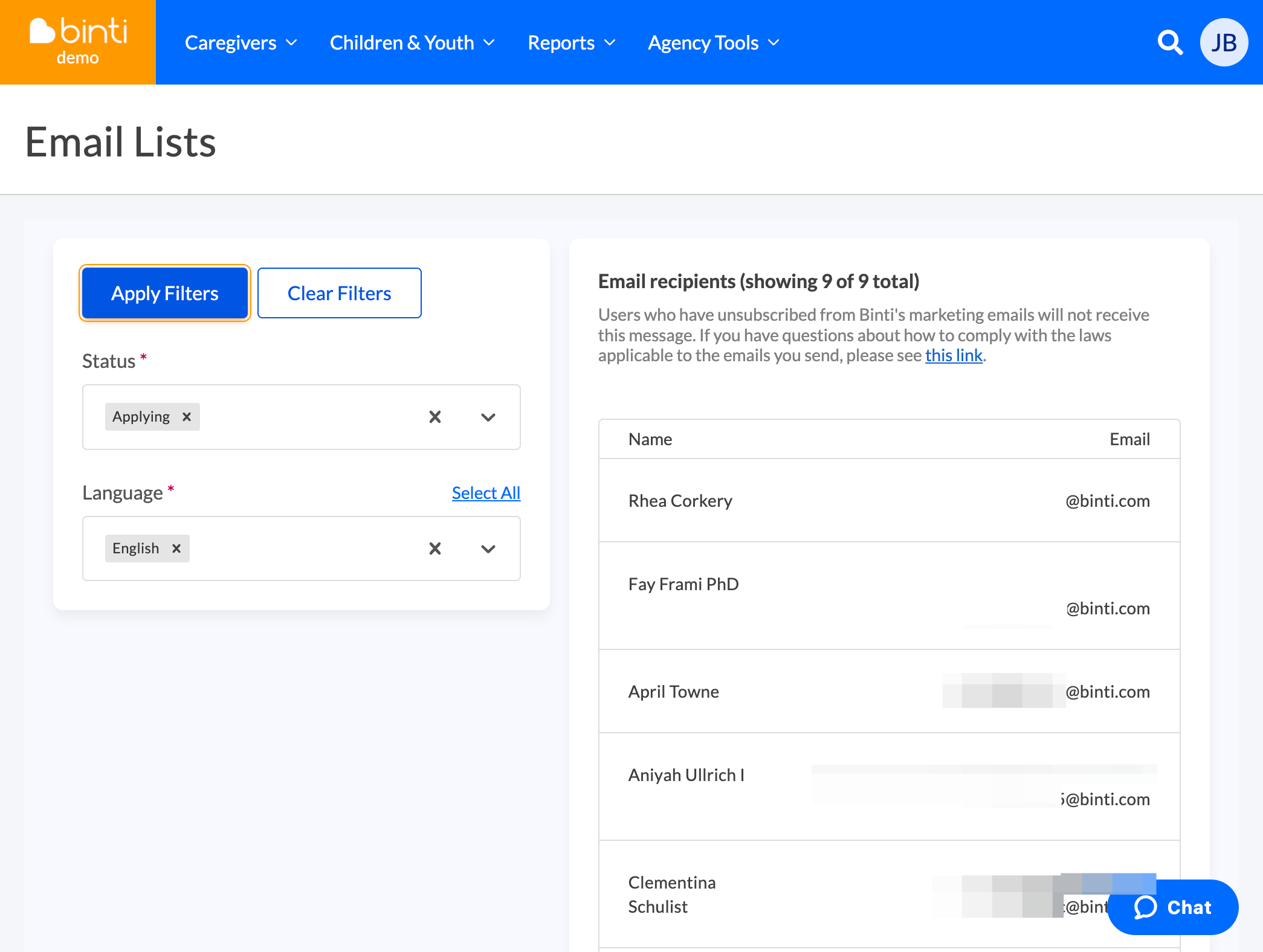Go to Binti demo home logo
This screenshot has width=1263, height=952.
point(78,42)
